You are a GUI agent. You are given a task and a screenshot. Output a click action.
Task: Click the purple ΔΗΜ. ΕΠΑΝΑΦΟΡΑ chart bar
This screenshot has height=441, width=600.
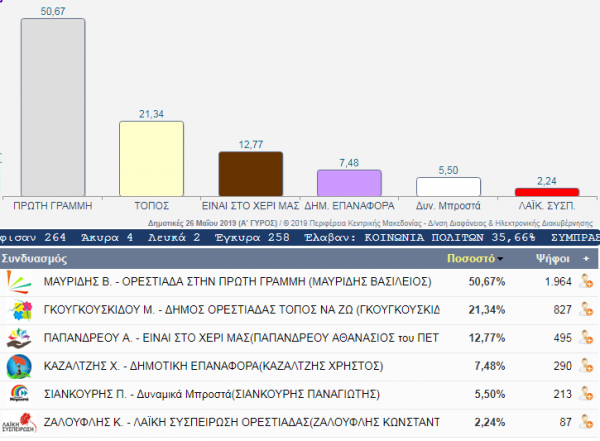349,183
